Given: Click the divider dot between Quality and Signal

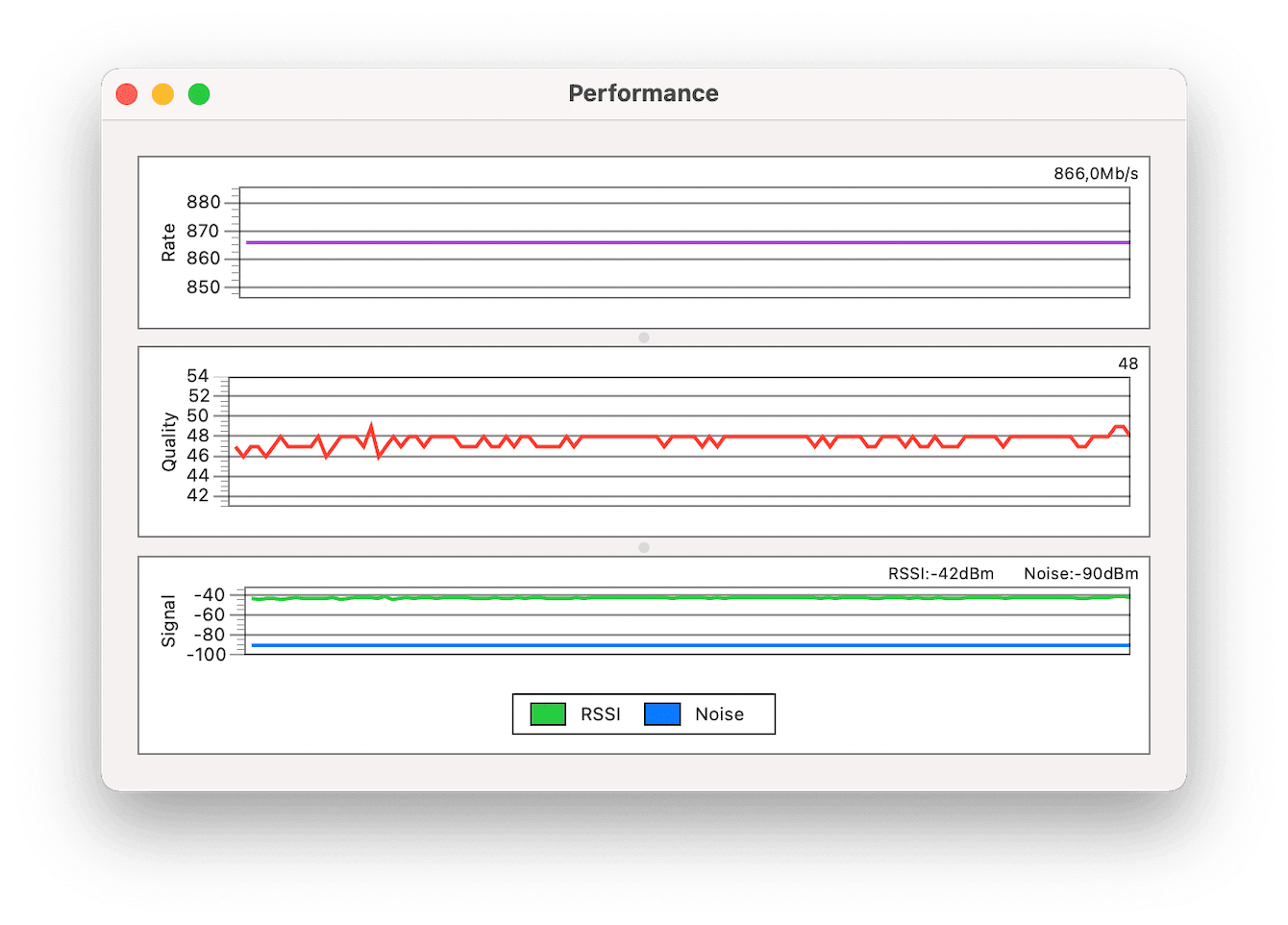Looking at the screenshot, I should coord(644,547).
